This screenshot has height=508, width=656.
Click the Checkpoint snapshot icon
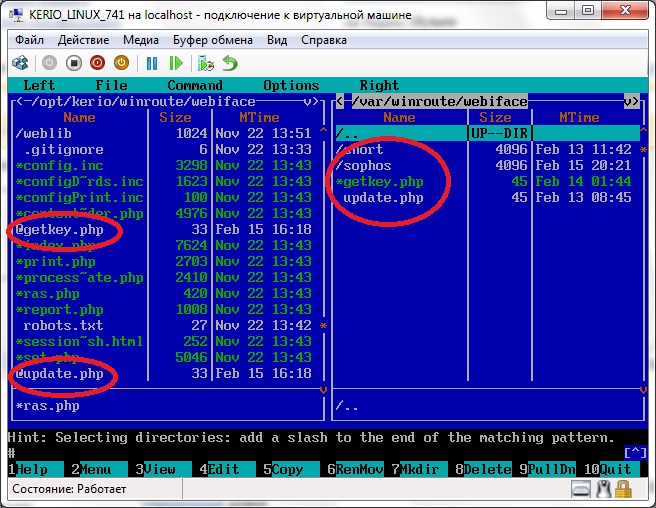point(206,63)
